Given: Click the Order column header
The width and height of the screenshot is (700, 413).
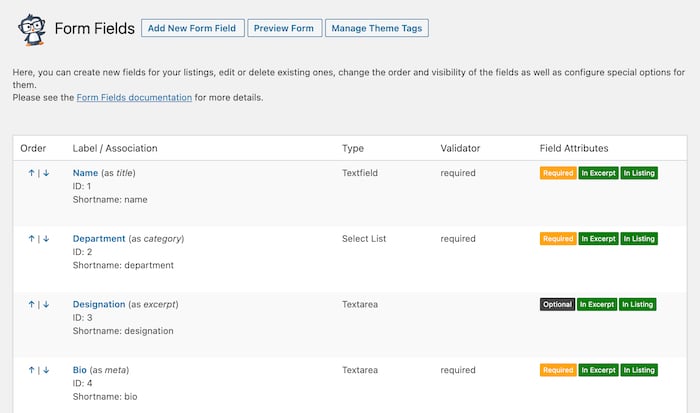Looking at the screenshot, I should (33, 148).
